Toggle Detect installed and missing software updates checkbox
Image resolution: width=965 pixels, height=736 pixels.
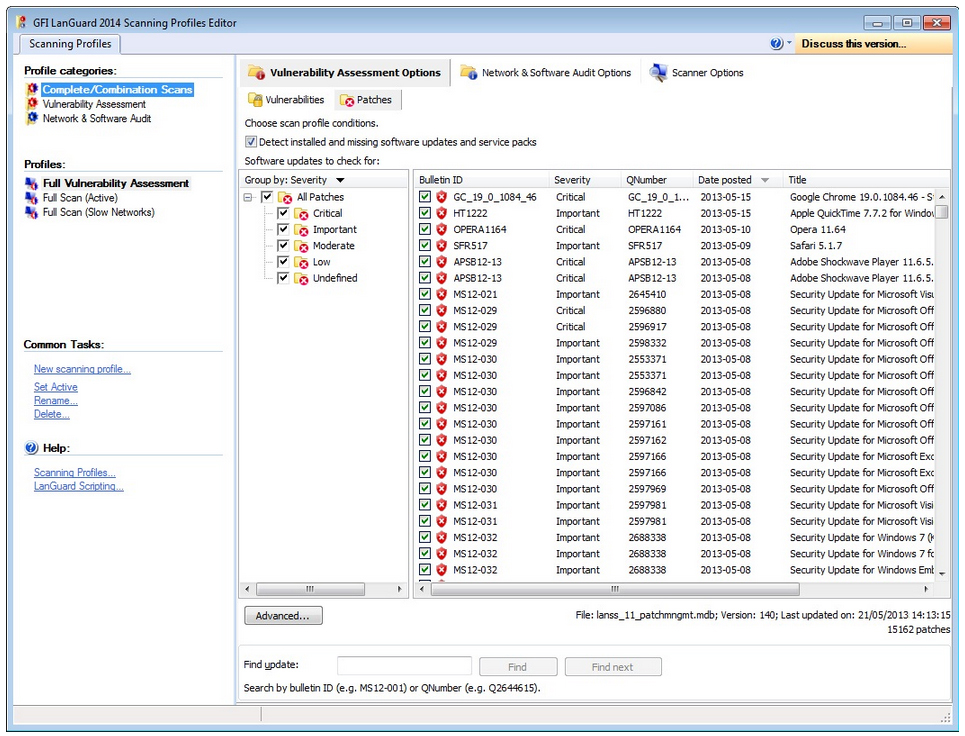(x=250, y=142)
